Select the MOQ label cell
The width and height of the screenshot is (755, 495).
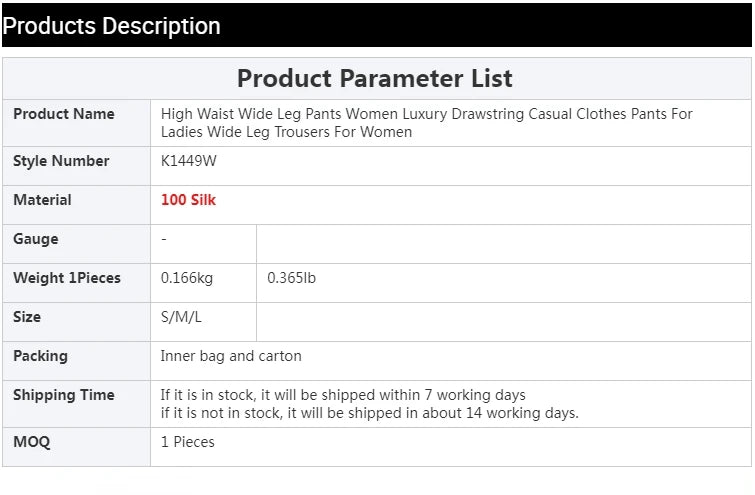click(x=77, y=446)
